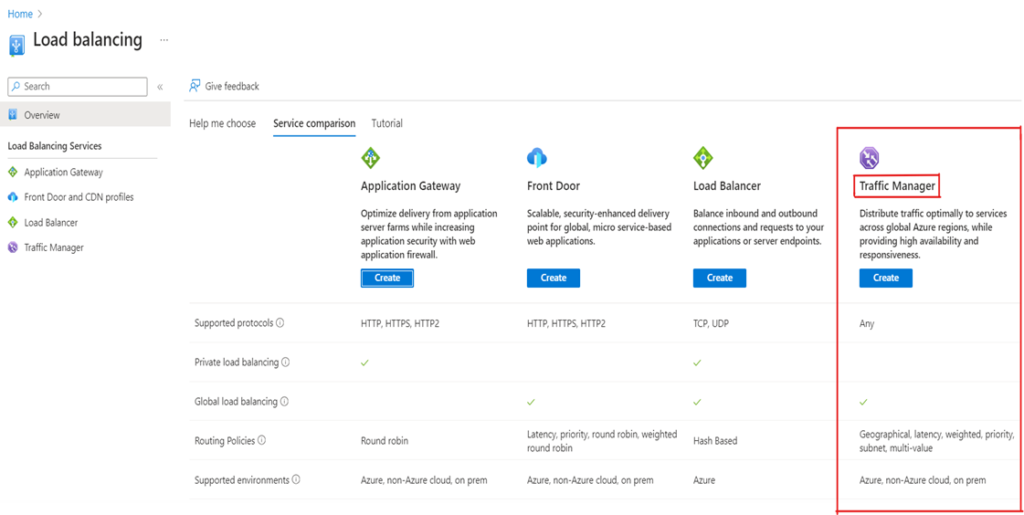Click info icon next to Routing Policies
This screenshot has width=1024, height=515.
tap(262, 440)
